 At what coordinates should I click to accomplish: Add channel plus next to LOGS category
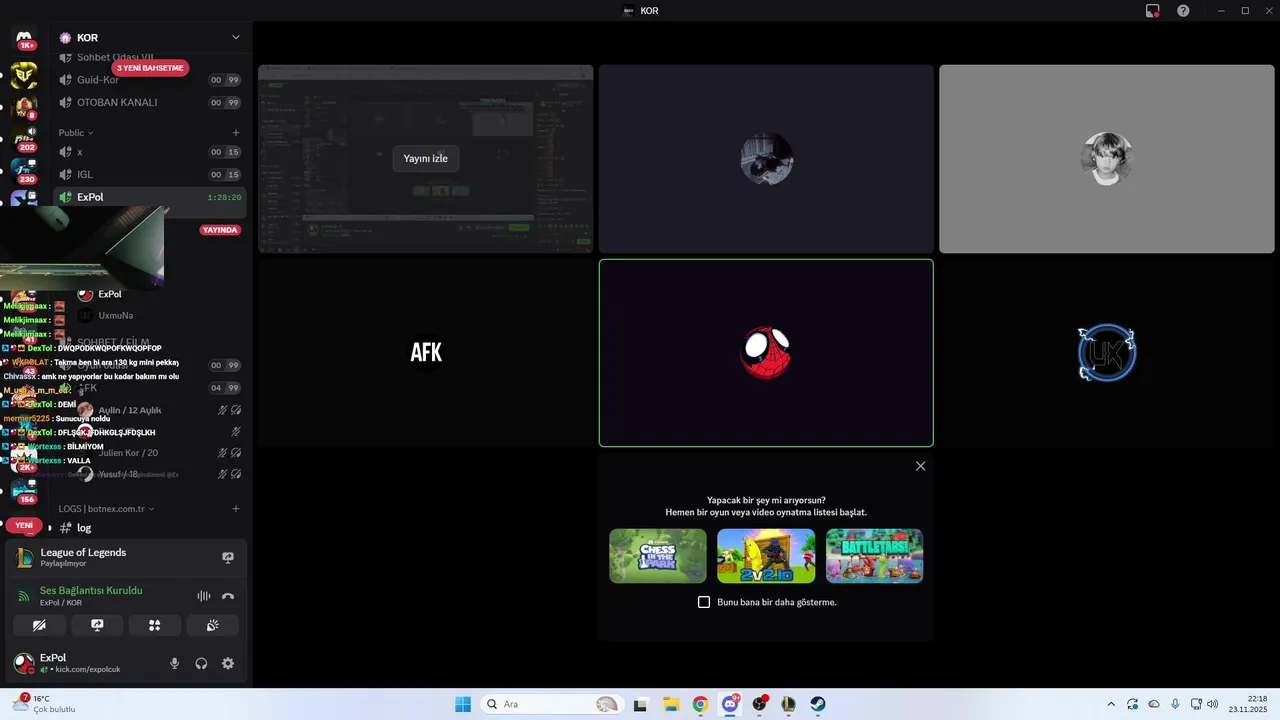[x=236, y=508]
